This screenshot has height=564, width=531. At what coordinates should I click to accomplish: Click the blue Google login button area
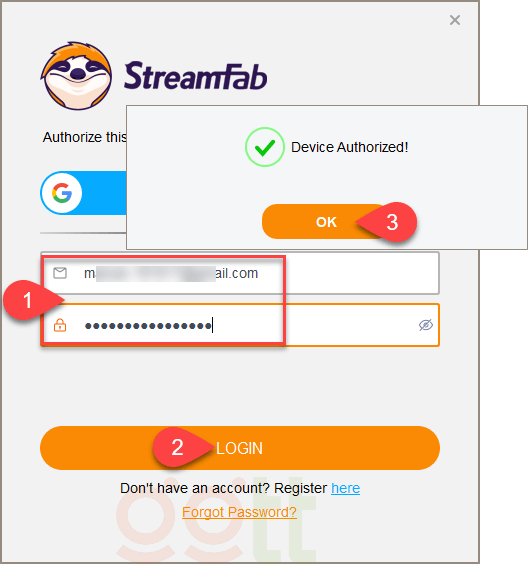[x=83, y=193]
